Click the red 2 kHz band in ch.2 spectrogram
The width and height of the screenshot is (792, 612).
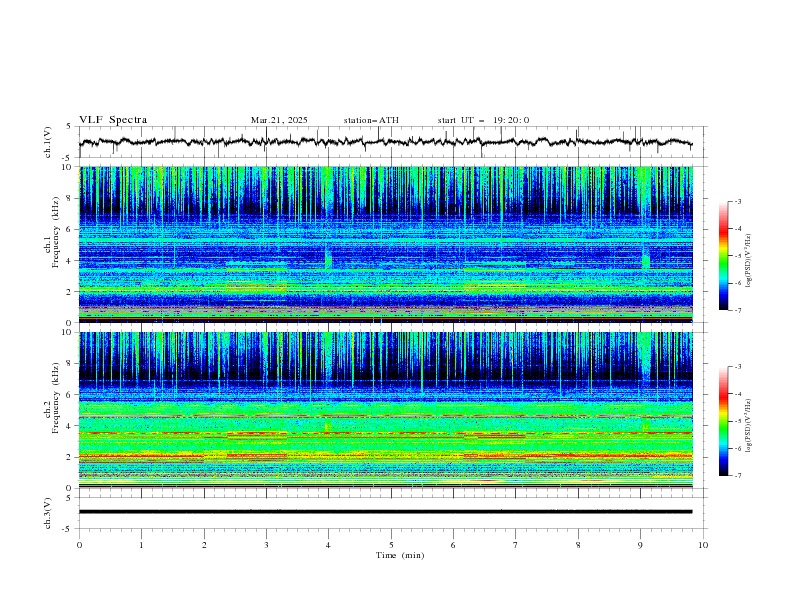click(x=385, y=456)
